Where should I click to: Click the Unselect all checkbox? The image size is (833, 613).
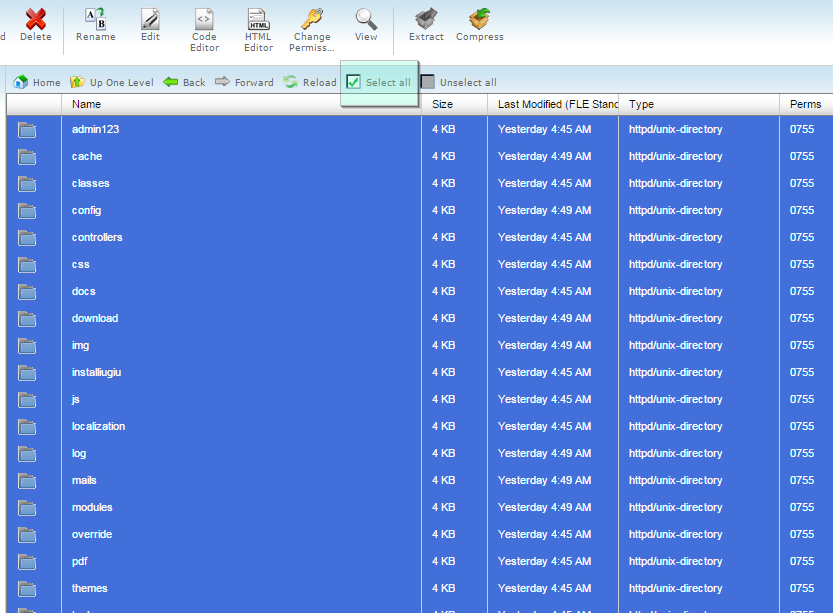coord(428,82)
